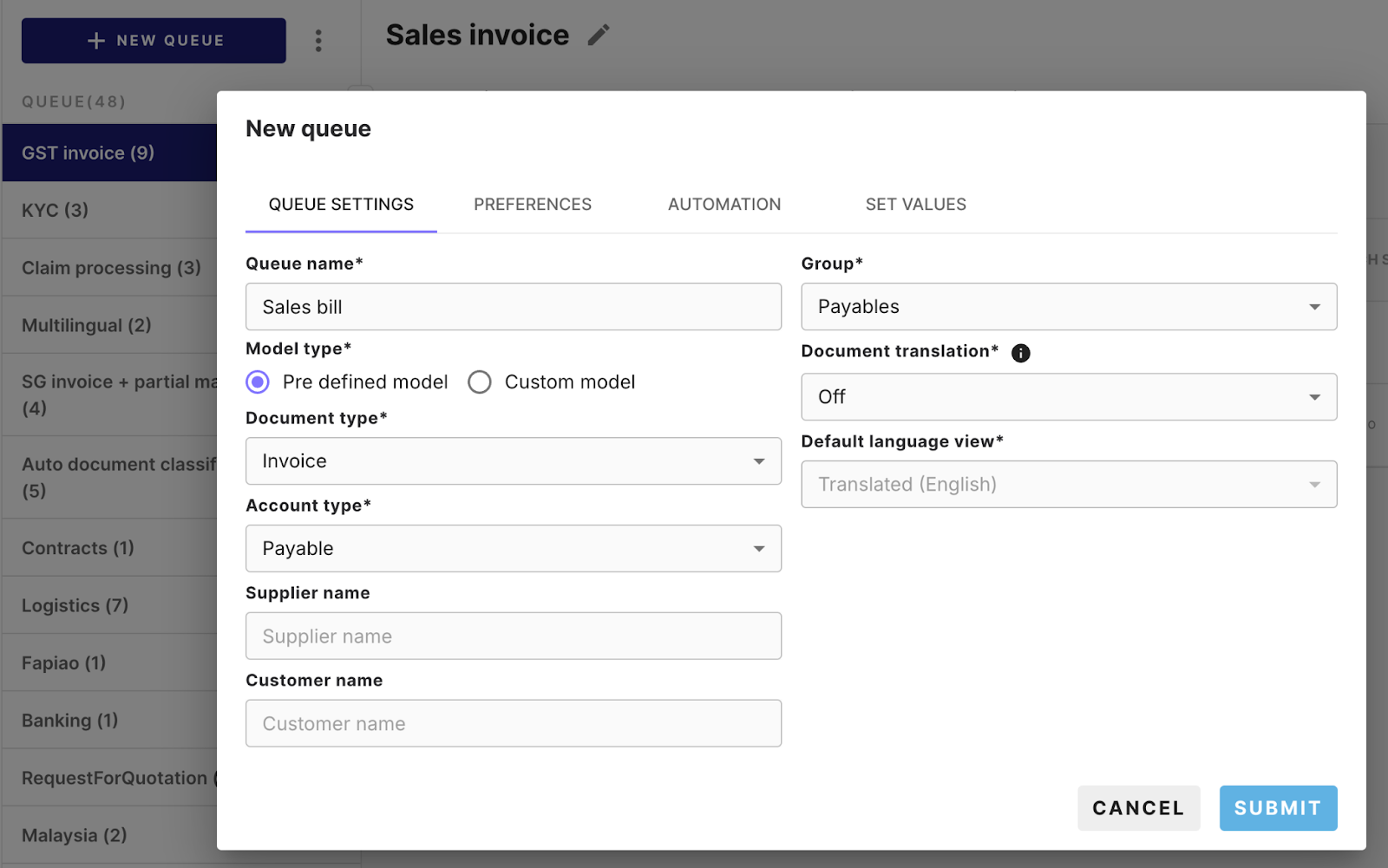Open the Default language view dropdown
Screen dimensions: 1388x868
click(1069, 485)
